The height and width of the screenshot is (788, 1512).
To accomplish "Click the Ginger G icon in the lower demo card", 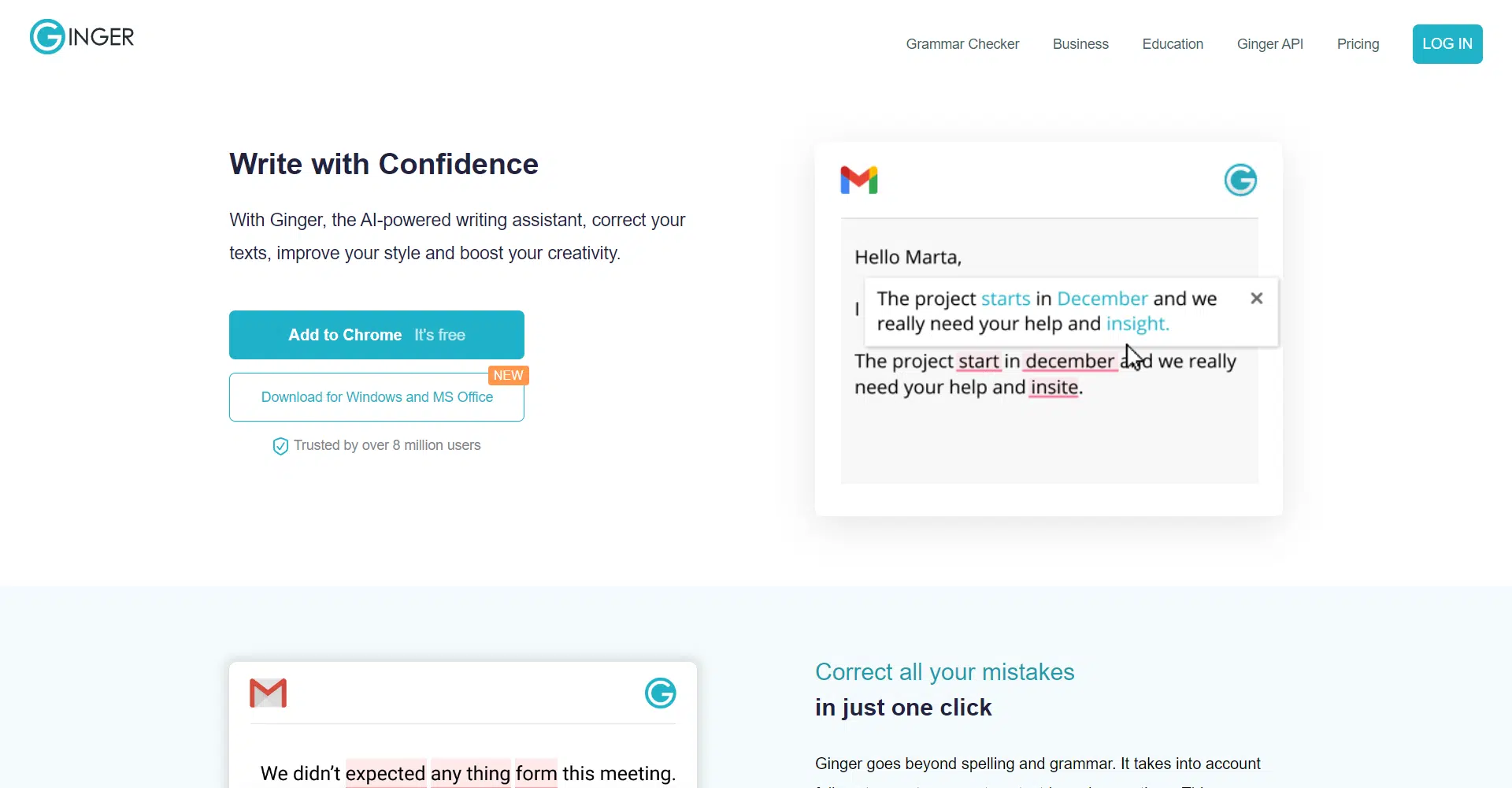I will 660,693.
